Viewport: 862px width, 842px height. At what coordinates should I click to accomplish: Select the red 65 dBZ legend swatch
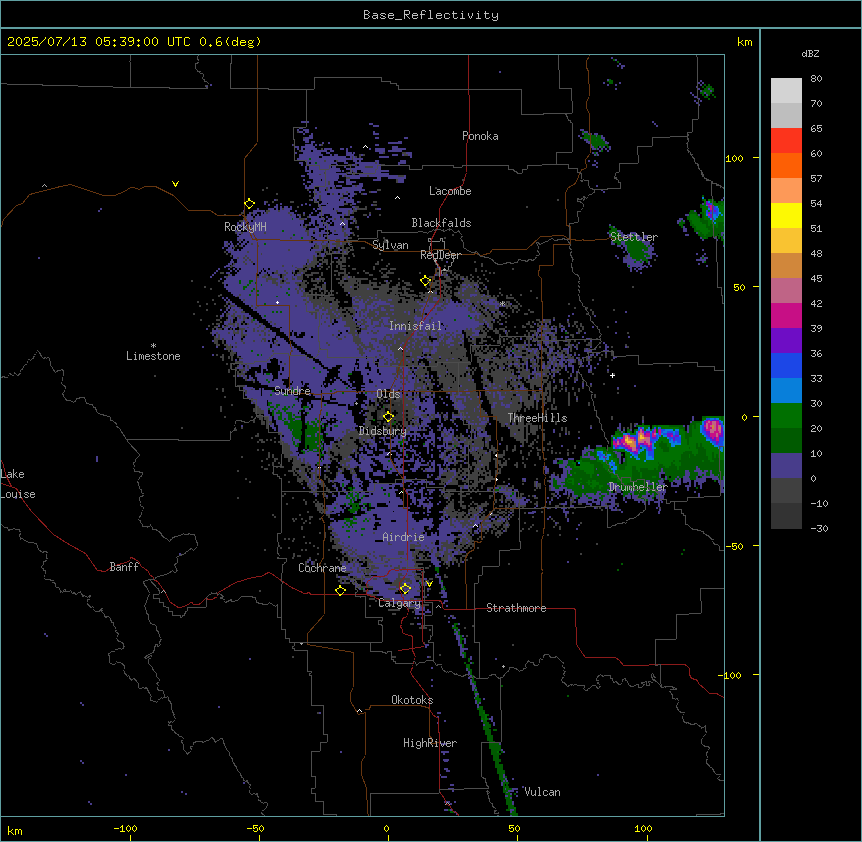coord(786,141)
